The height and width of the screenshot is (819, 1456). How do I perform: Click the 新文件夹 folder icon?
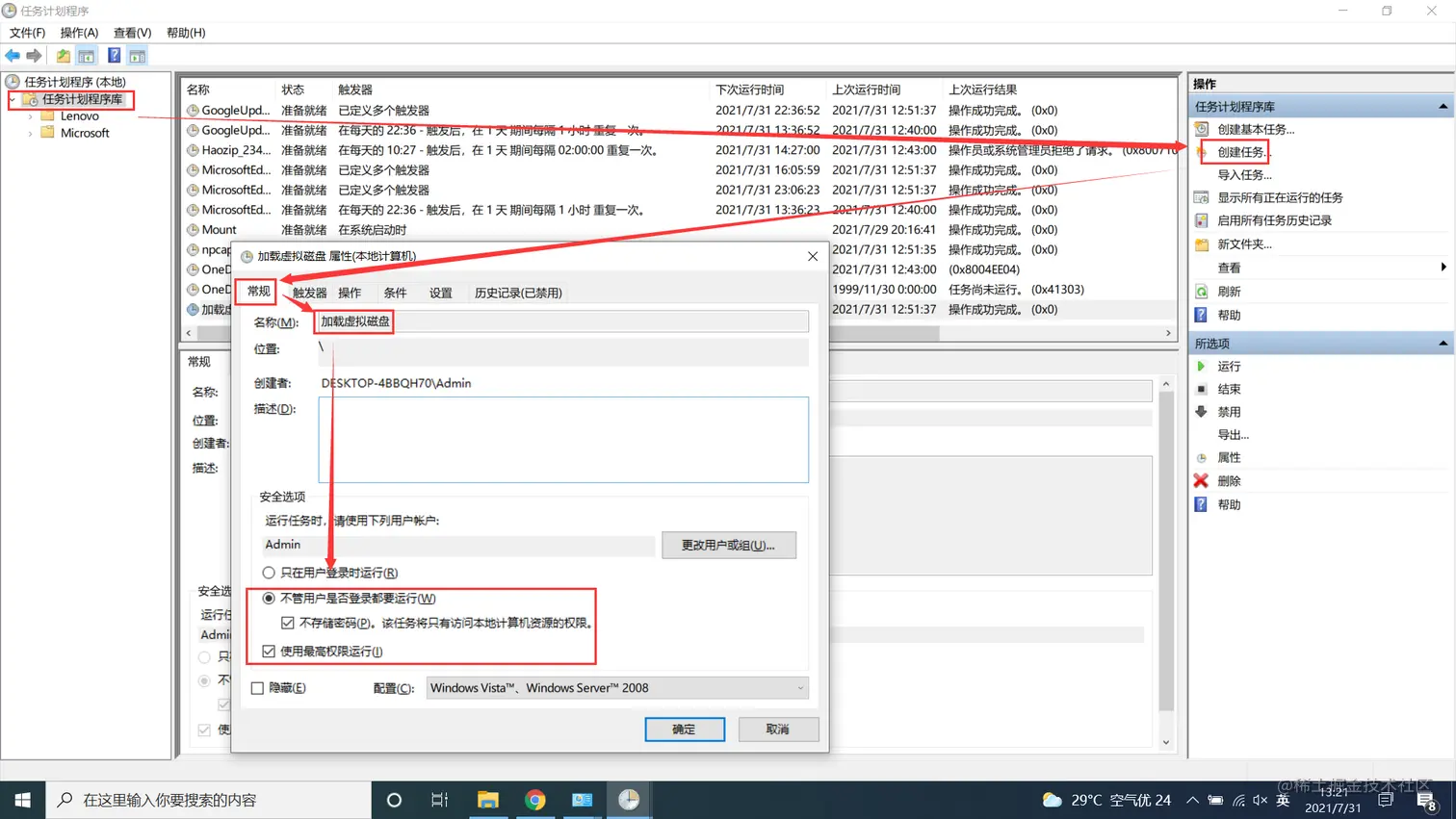point(1201,244)
